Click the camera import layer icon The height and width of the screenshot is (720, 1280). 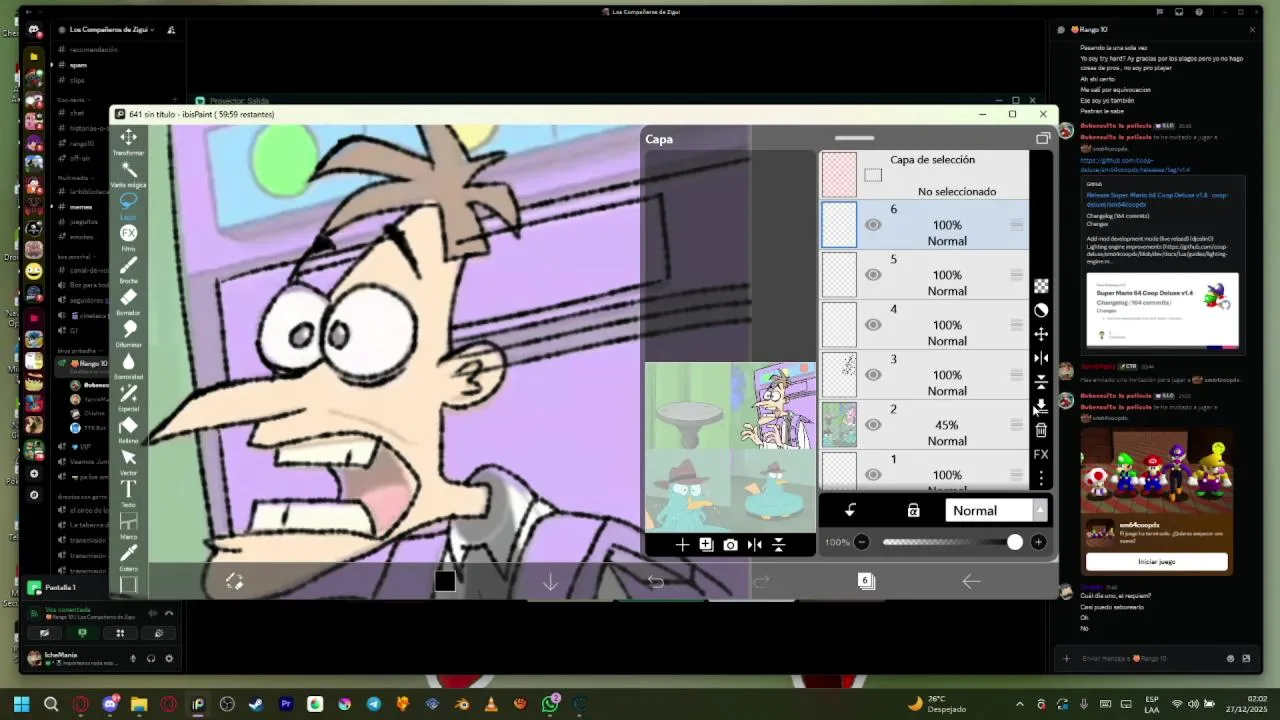point(730,544)
